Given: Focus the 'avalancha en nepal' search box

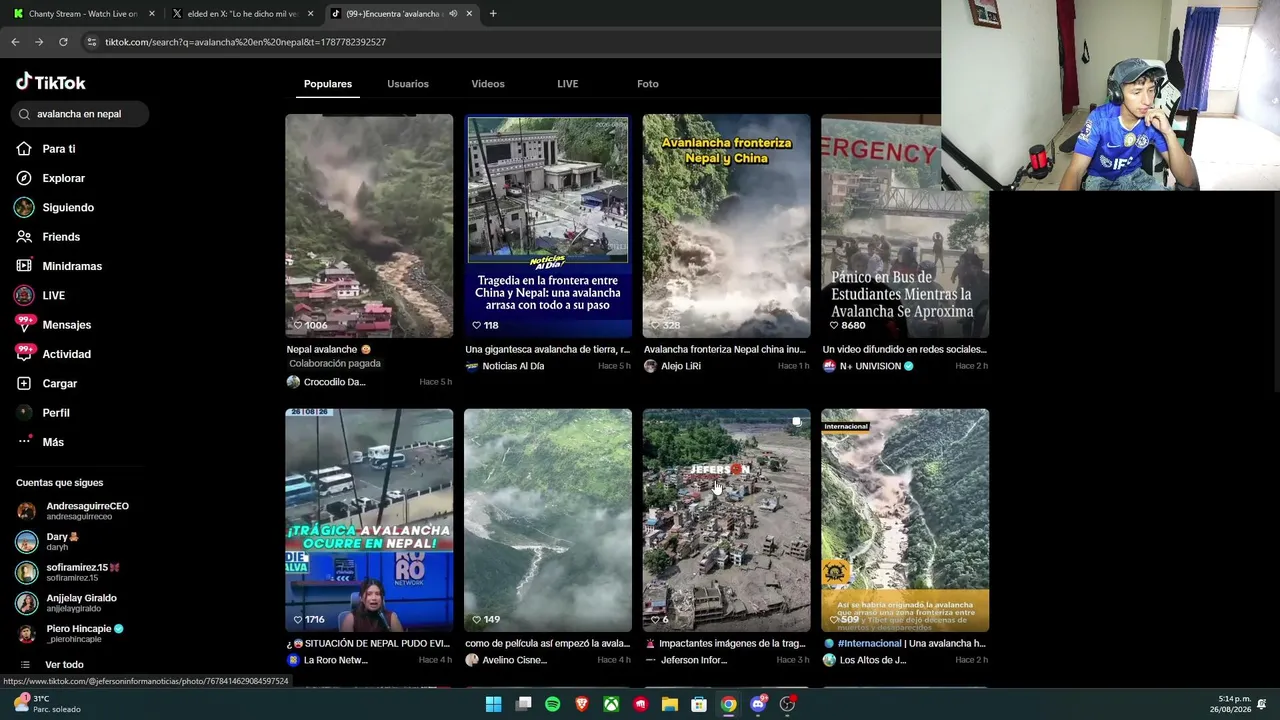Looking at the screenshot, I should 82,114.
